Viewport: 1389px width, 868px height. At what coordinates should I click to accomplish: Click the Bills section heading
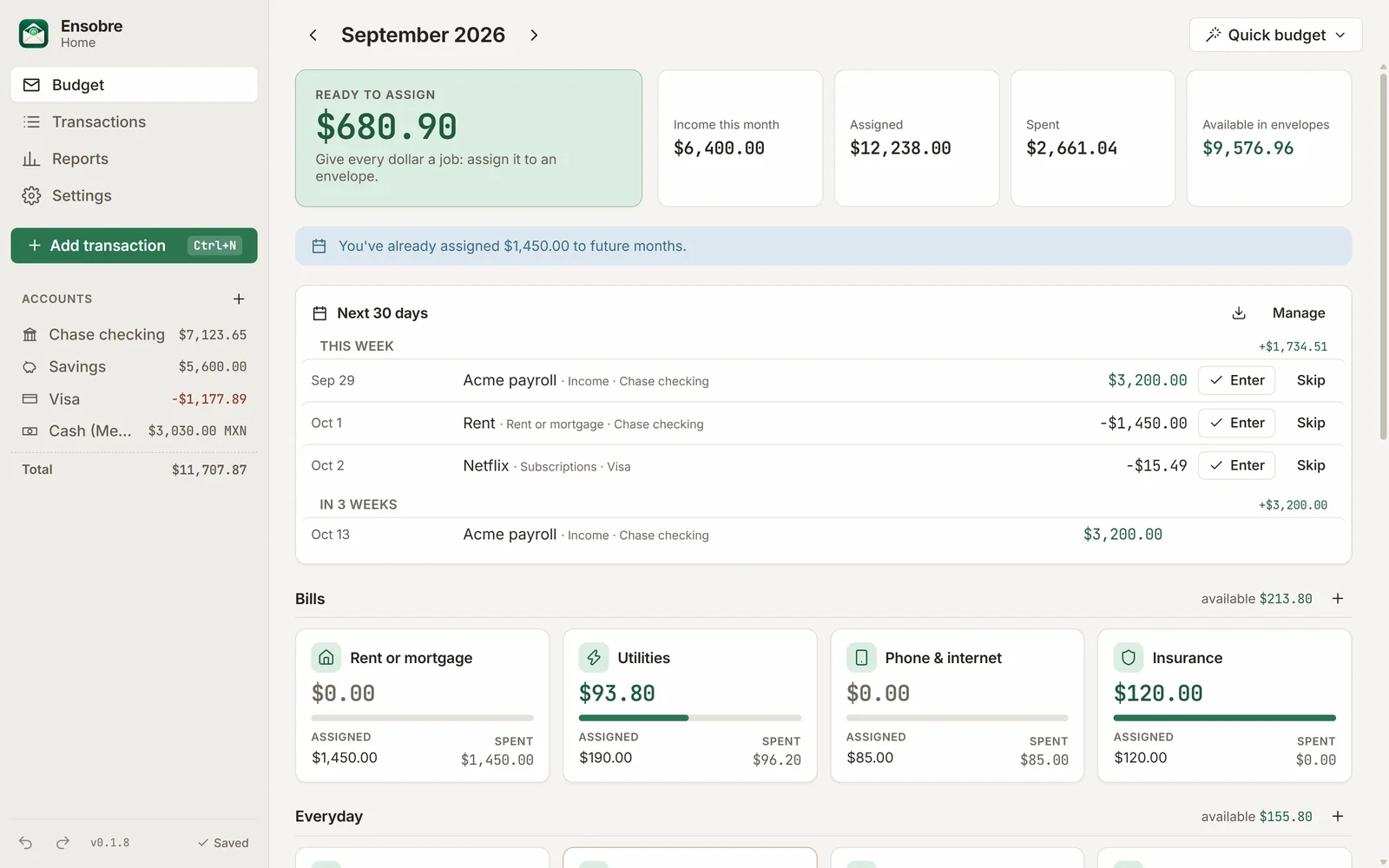[x=310, y=599]
